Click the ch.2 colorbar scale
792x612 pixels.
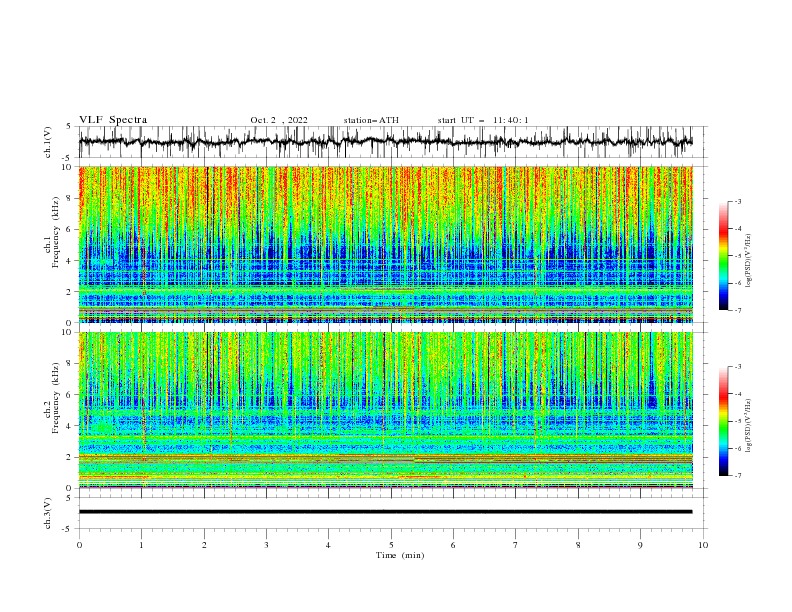723,421
